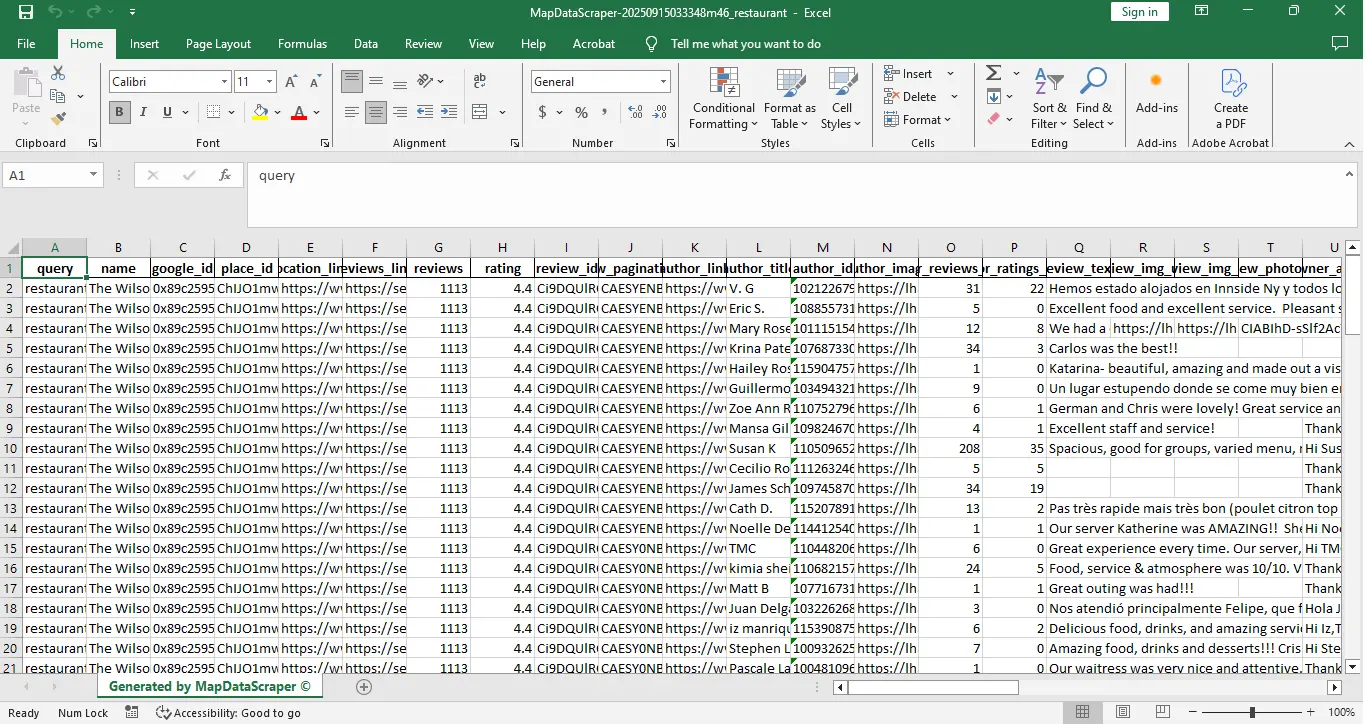1366x724 pixels.
Task: Expand the Name Box dropdown arrow
Action: click(93, 175)
